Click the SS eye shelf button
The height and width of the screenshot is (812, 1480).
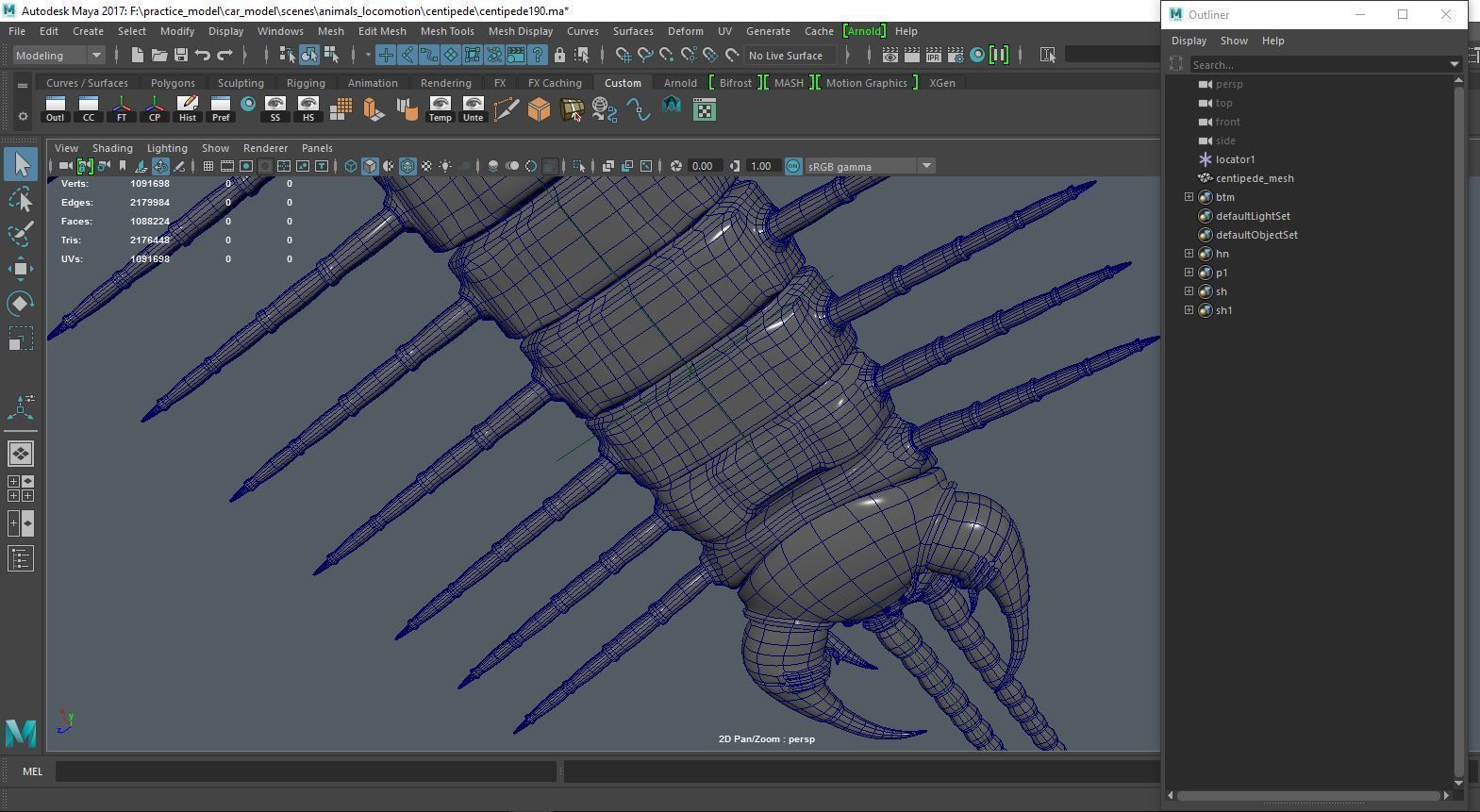click(x=275, y=109)
